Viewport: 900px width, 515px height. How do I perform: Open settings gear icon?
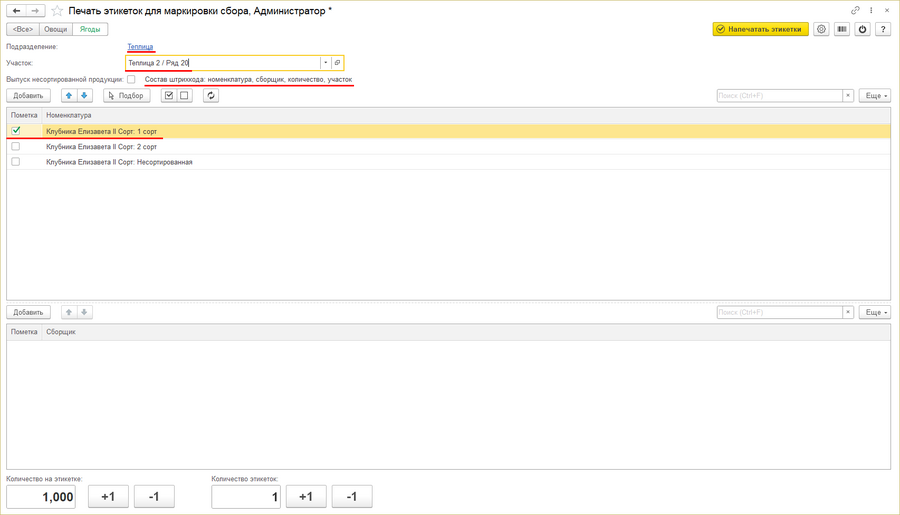[821, 29]
